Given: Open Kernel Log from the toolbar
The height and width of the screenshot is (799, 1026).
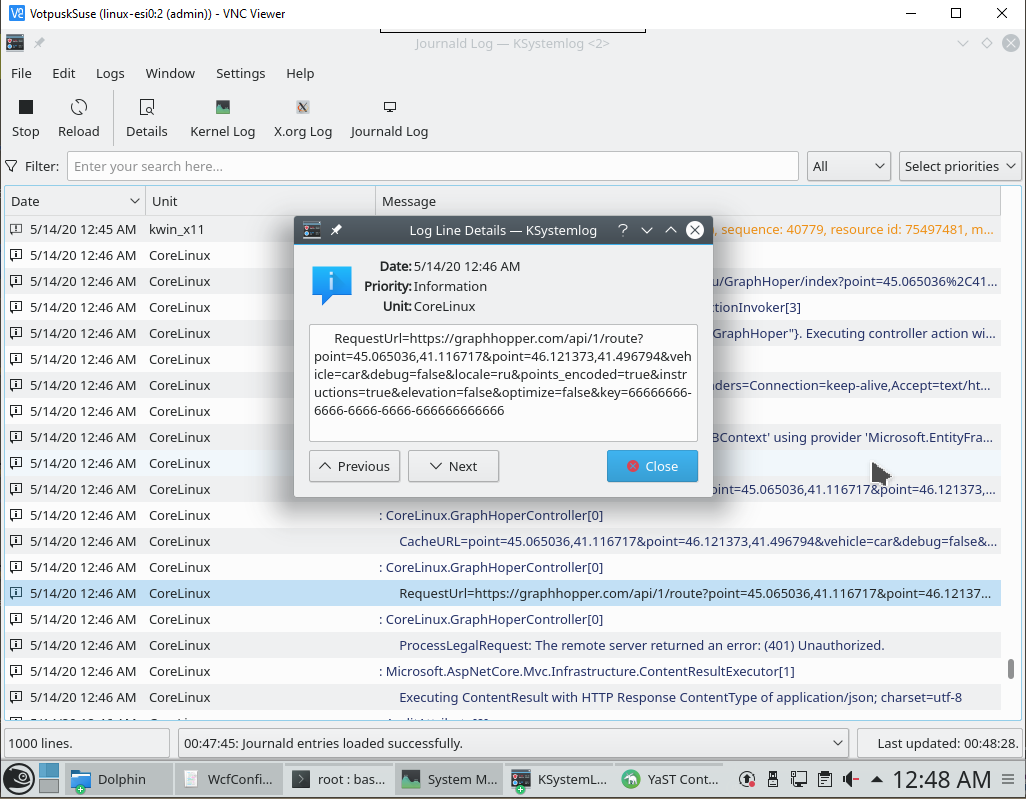Looking at the screenshot, I should 222,118.
